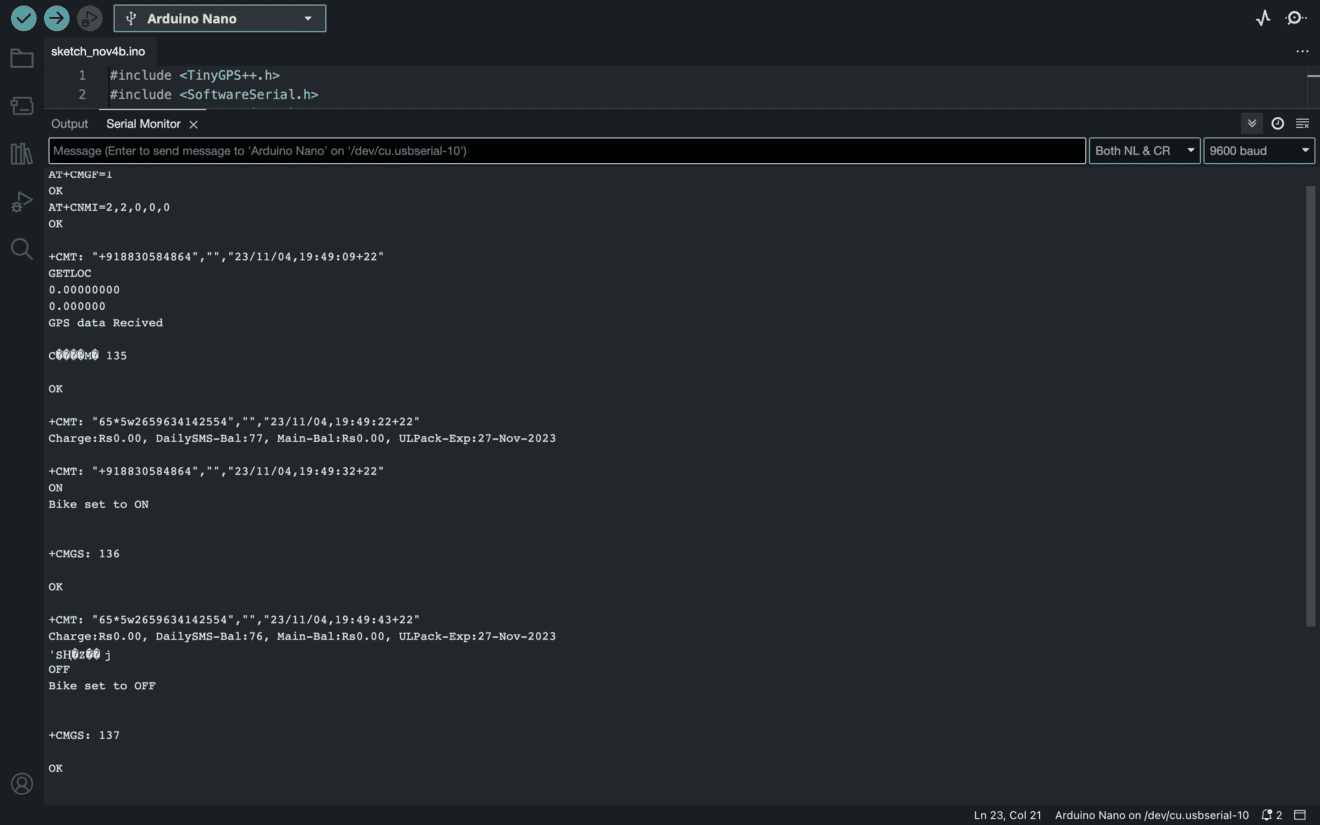The width and height of the screenshot is (1320, 825).
Task: Upload the sketch with arrow button
Action: click(57, 18)
